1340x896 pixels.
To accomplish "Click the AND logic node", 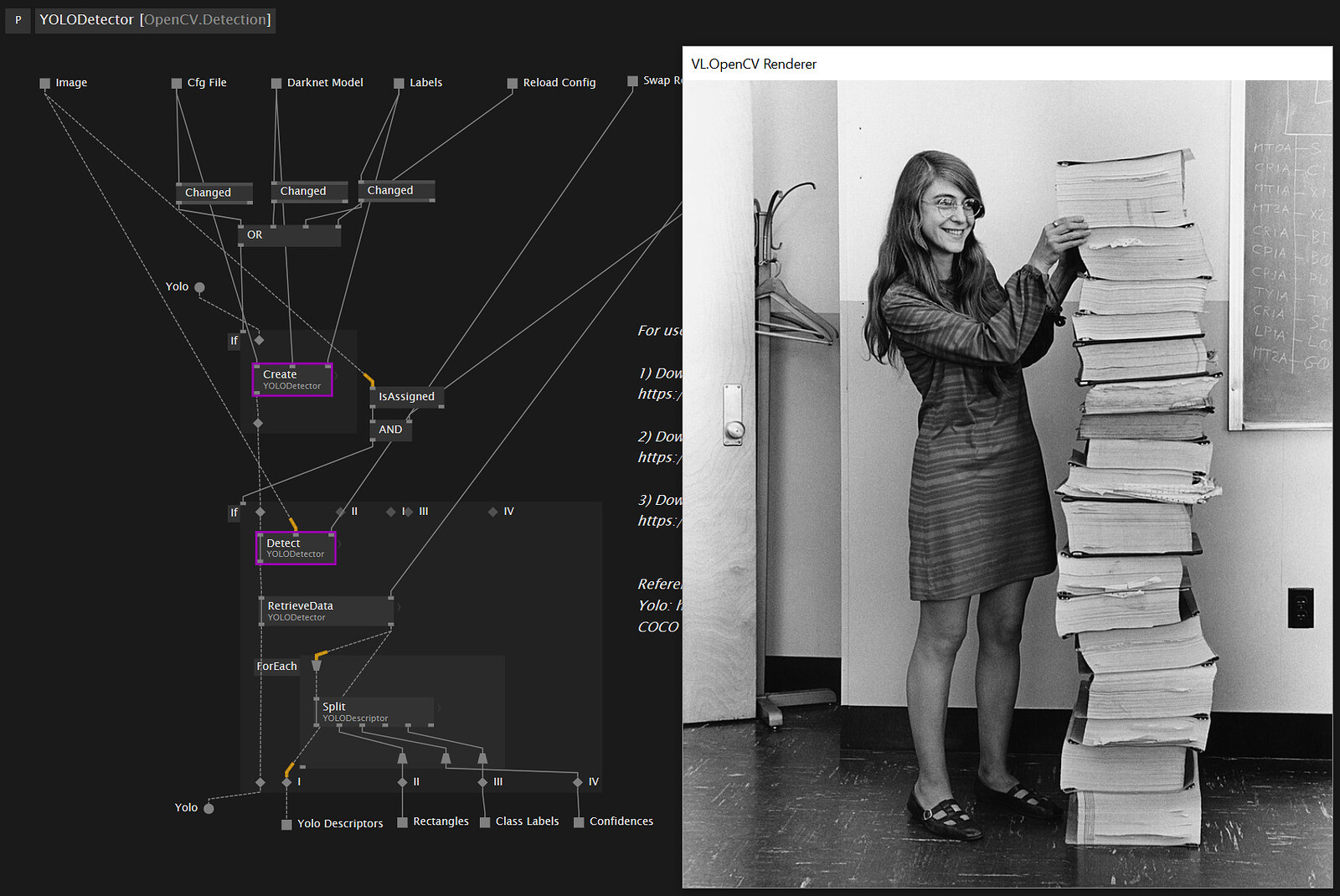I will pyautogui.click(x=390, y=430).
